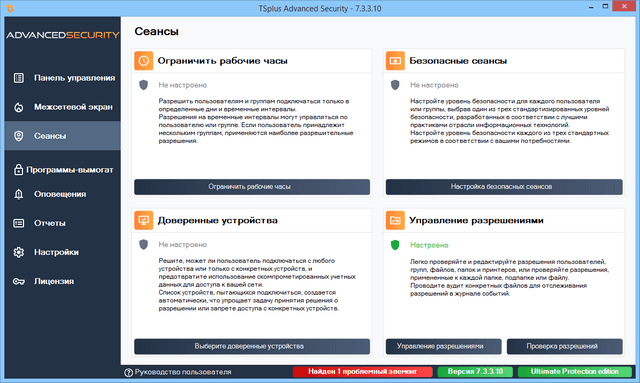Click the Проверка разрешений button
This screenshot has height=383, width=640.
(564, 346)
